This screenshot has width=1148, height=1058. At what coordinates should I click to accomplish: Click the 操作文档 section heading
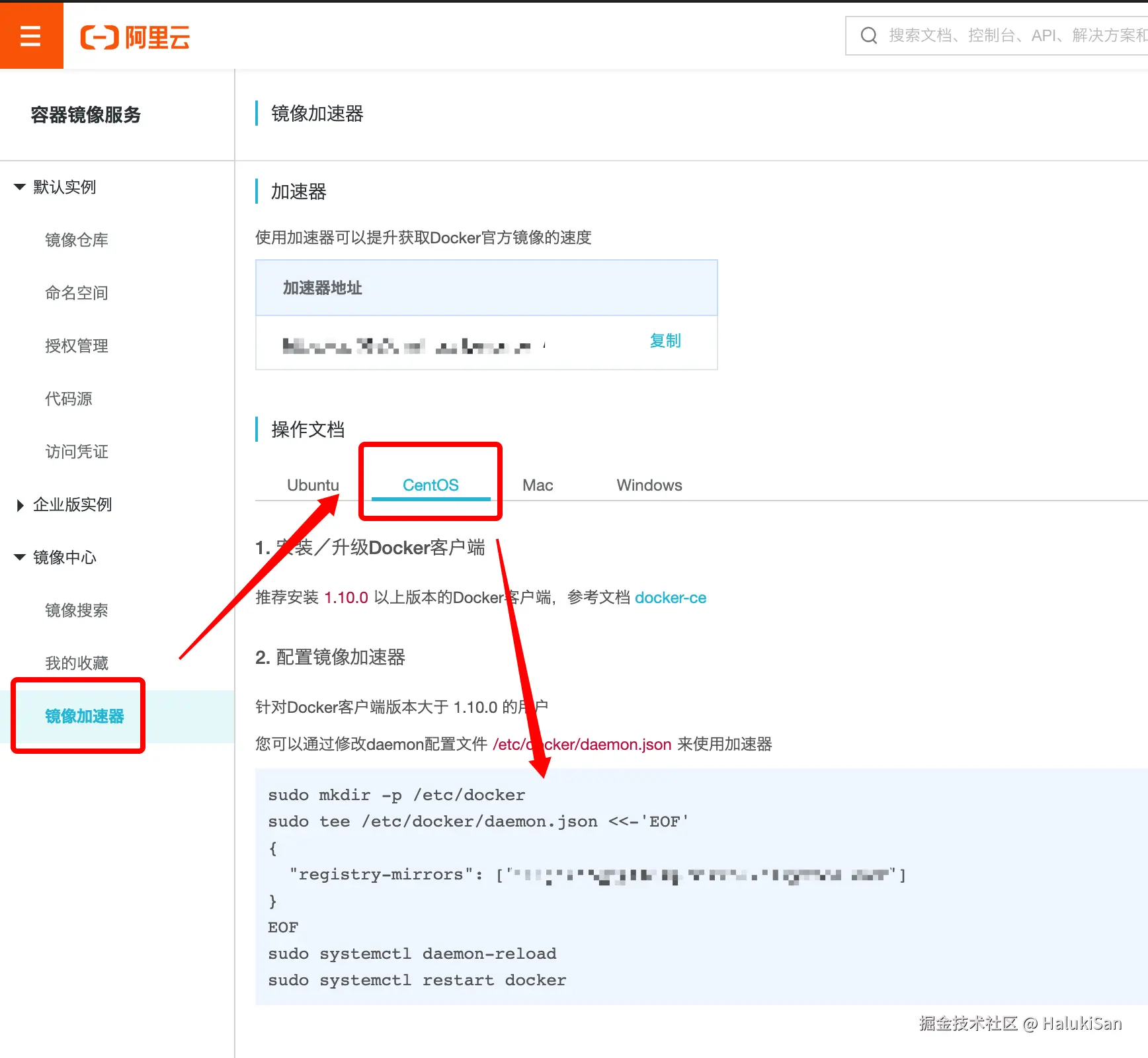coord(308,430)
